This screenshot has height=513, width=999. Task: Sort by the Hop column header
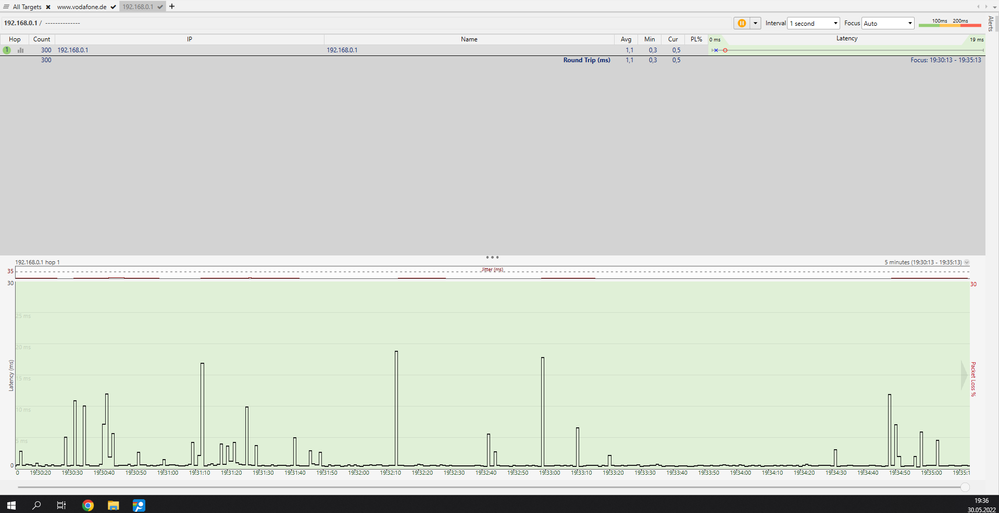pos(15,39)
